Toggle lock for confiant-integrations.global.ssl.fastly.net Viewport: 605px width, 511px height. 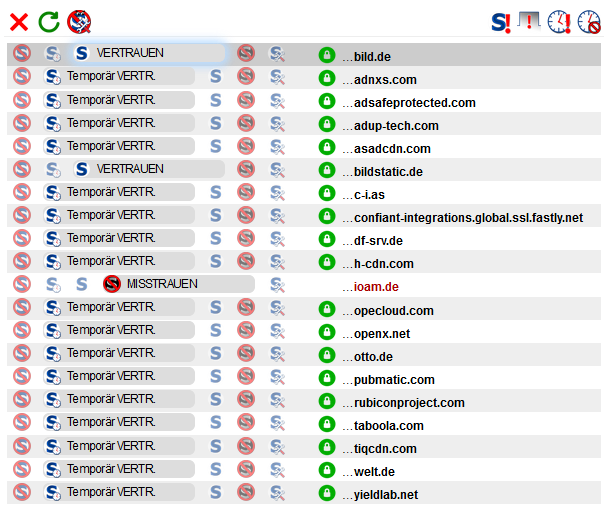tap(327, 216)
